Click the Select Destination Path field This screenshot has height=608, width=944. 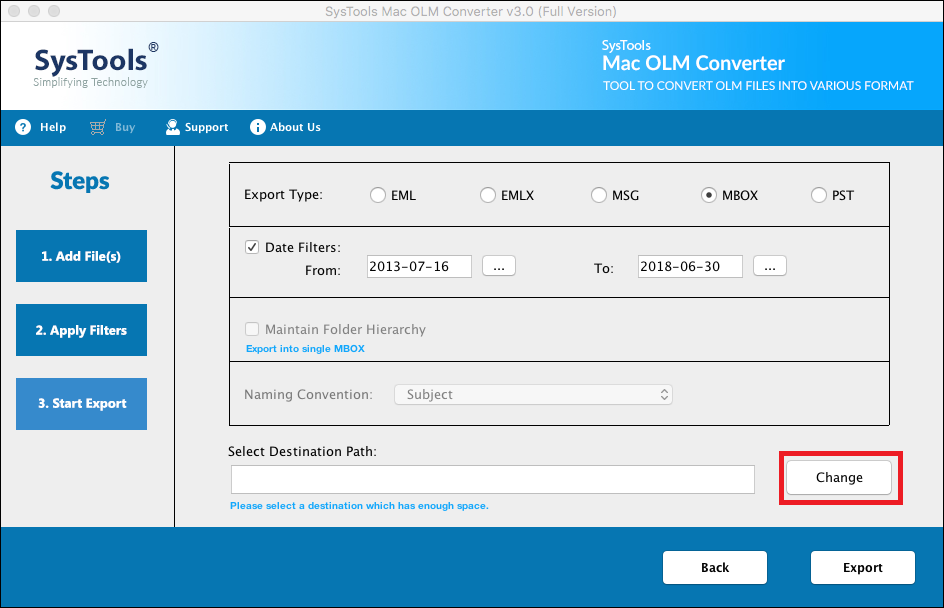(492, 480)
